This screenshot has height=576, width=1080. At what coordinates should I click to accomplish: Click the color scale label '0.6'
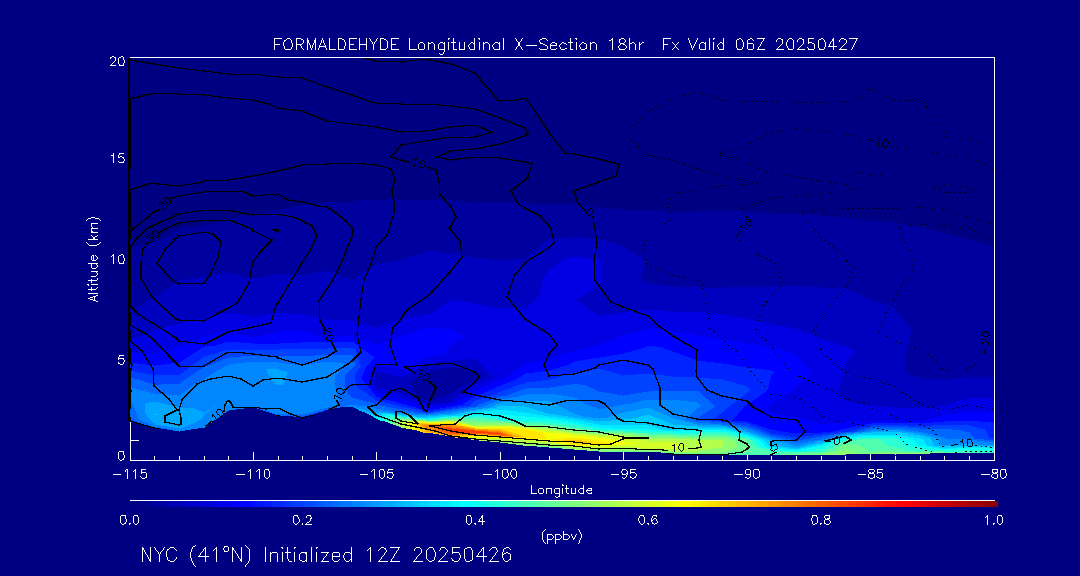(x=649, y=521)
